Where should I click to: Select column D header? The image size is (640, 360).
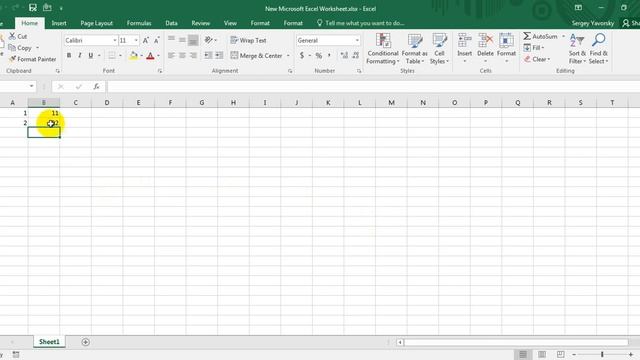click(107, 102)
